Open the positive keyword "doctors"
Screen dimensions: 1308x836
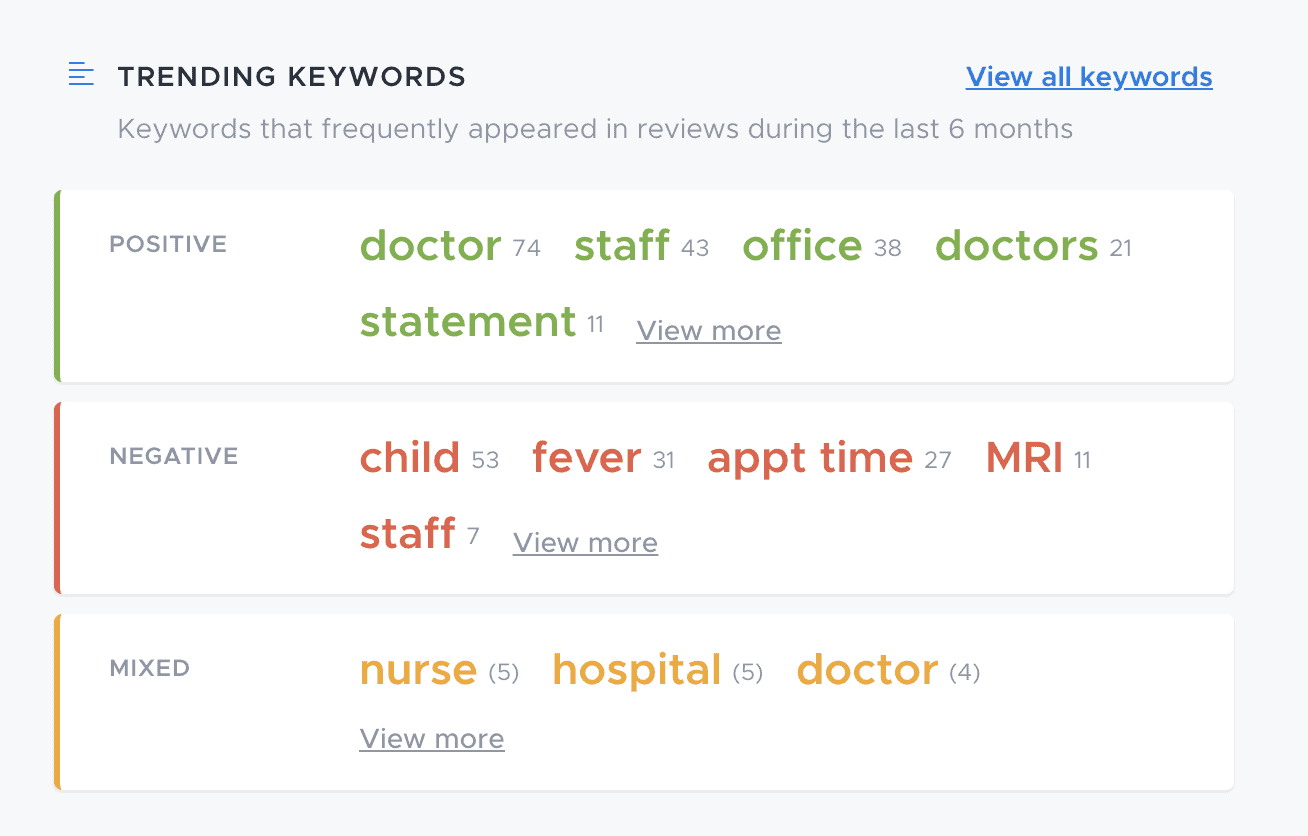point(1016,246)
